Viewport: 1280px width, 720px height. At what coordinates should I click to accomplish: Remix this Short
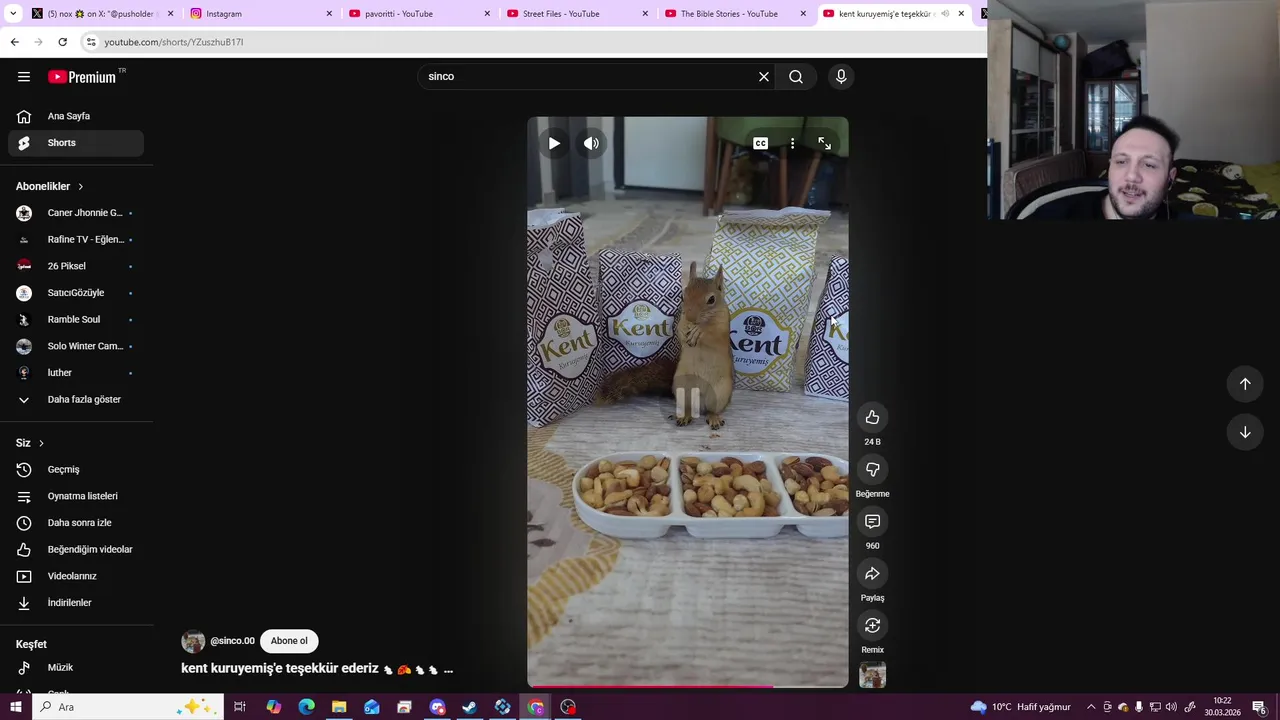(872, 625)
